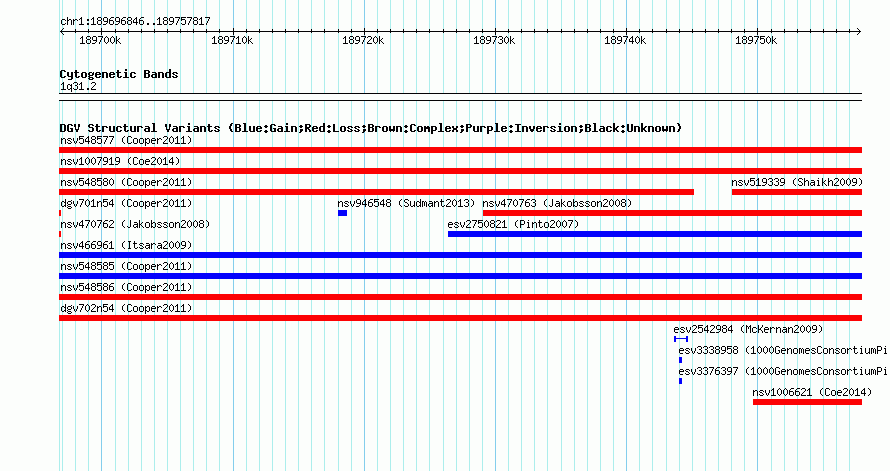Click the nsv548585 (Cooper2011) label

click(126, 266)
